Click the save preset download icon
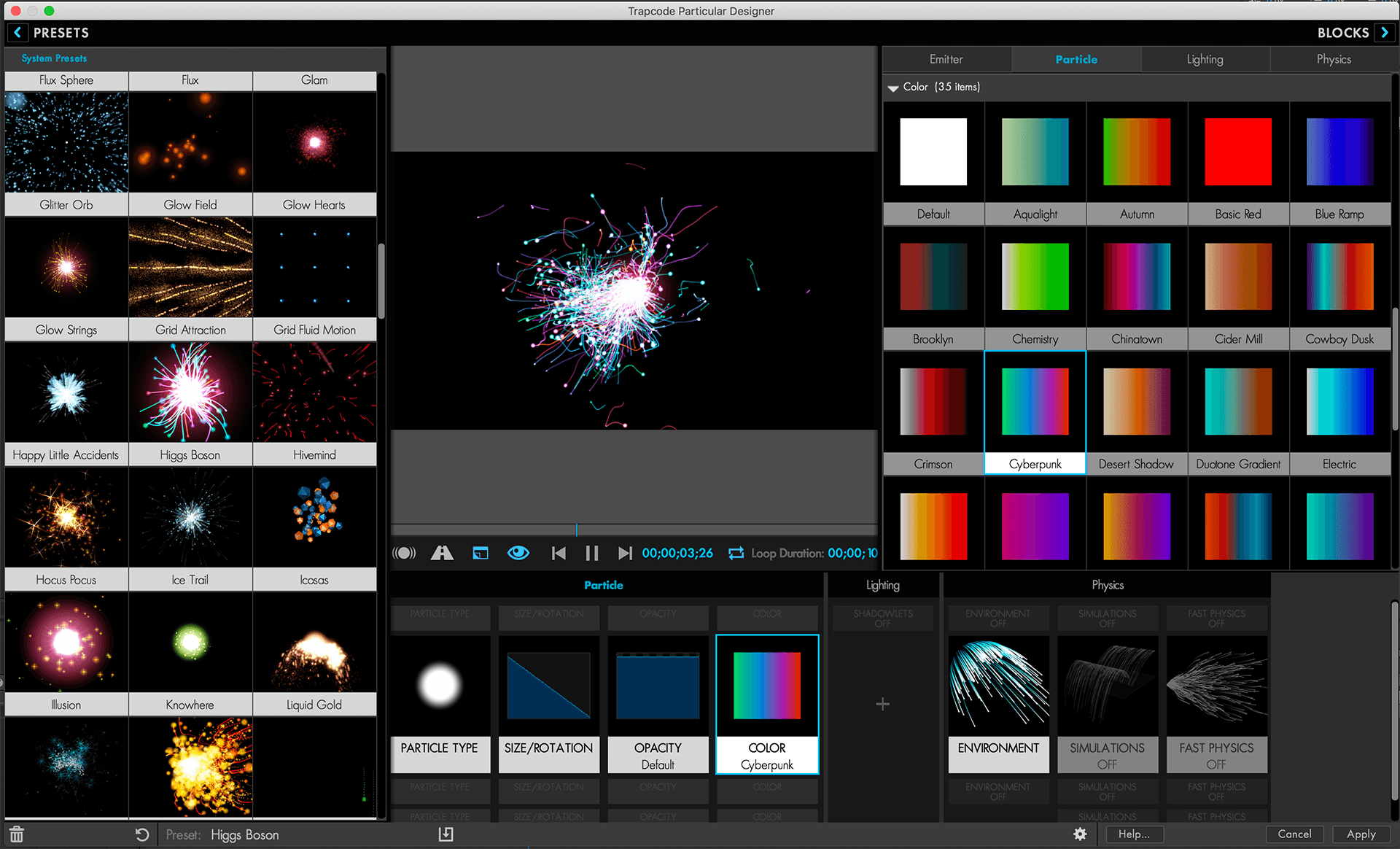The height and width of the screenshot is (849, 1400). [x=446, y=834]
